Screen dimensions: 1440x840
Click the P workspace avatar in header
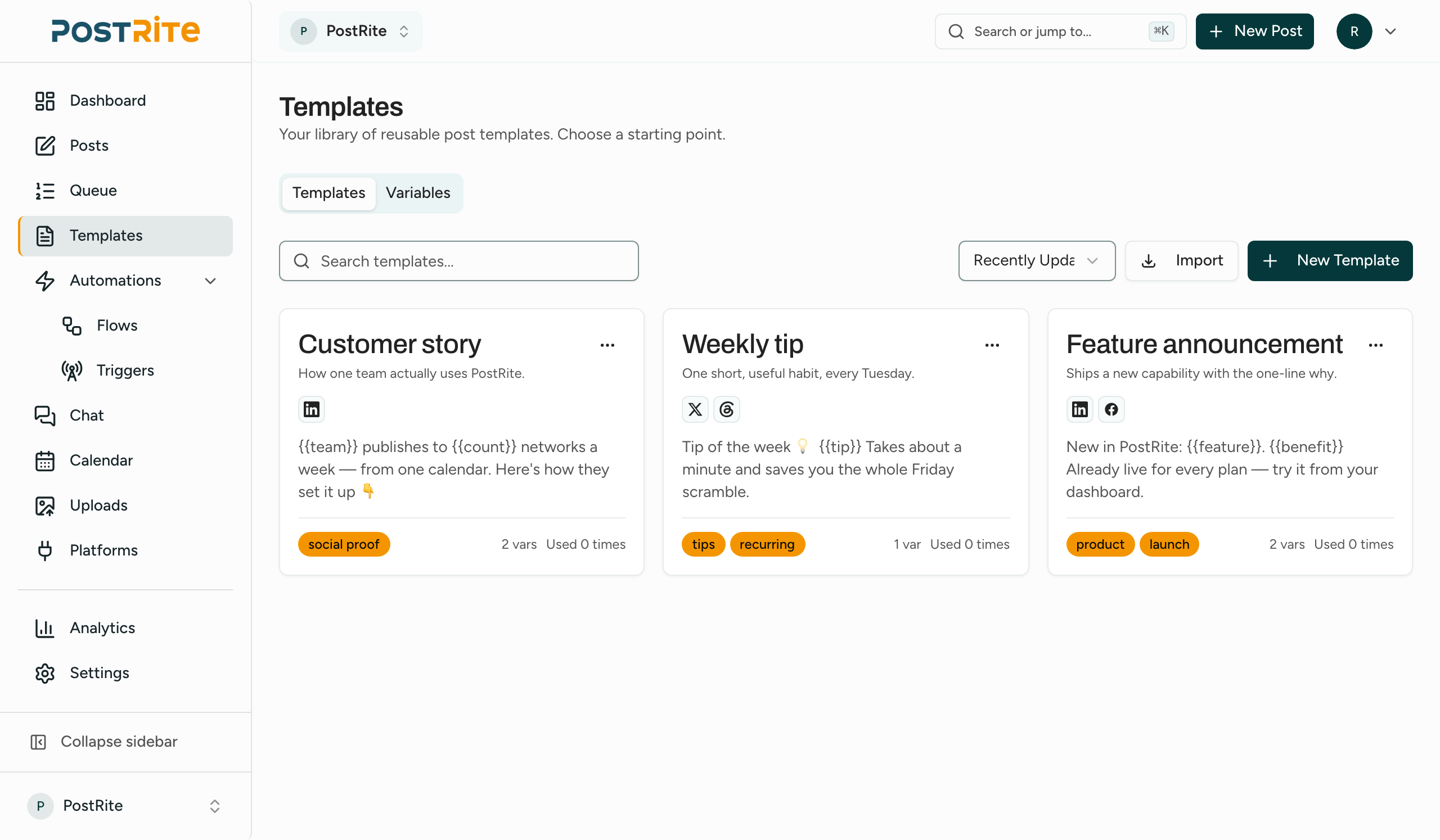303,31
